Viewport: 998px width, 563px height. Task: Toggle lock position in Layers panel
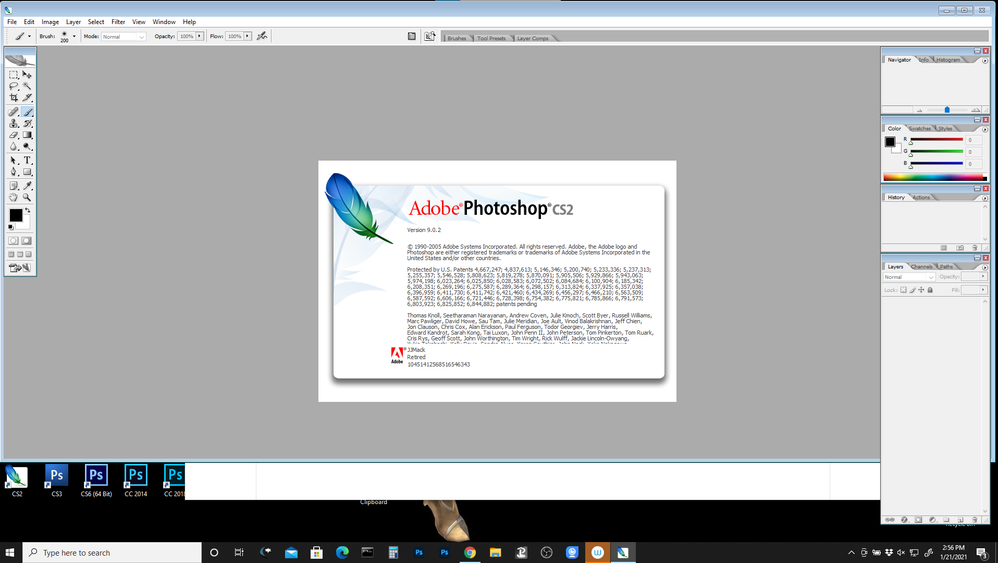point(921,290)
